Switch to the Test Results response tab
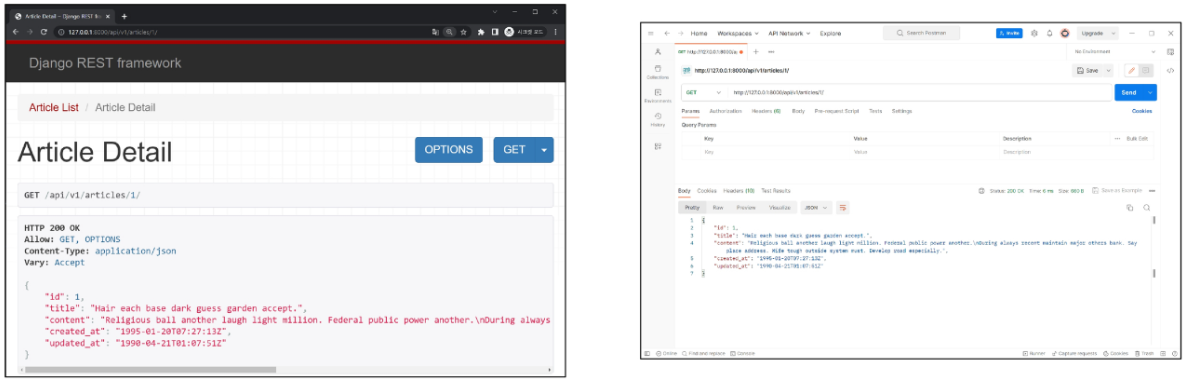Screen dimensions: 1187x382 click(x=776, y=191)
